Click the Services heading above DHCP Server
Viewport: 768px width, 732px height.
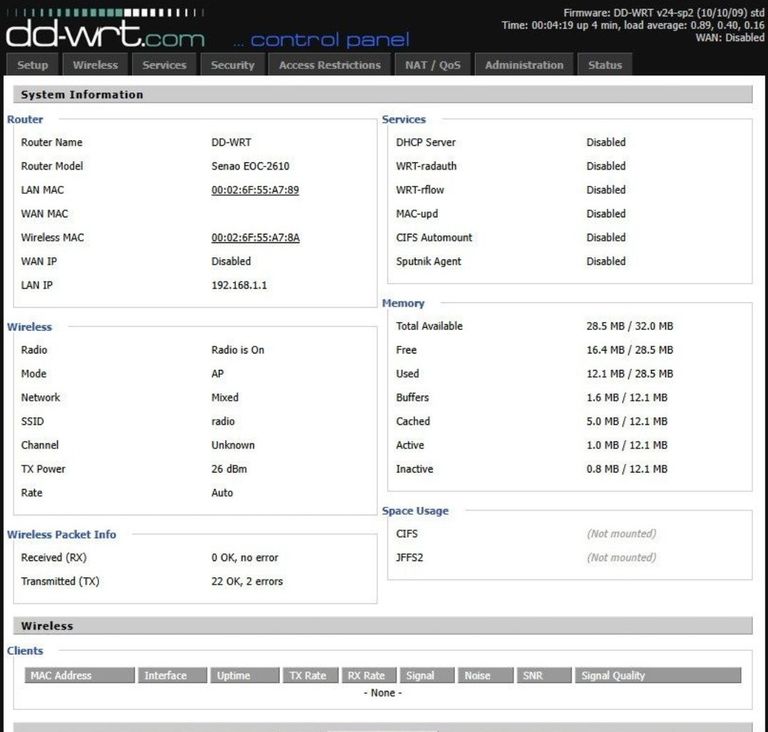coord(404,119)
